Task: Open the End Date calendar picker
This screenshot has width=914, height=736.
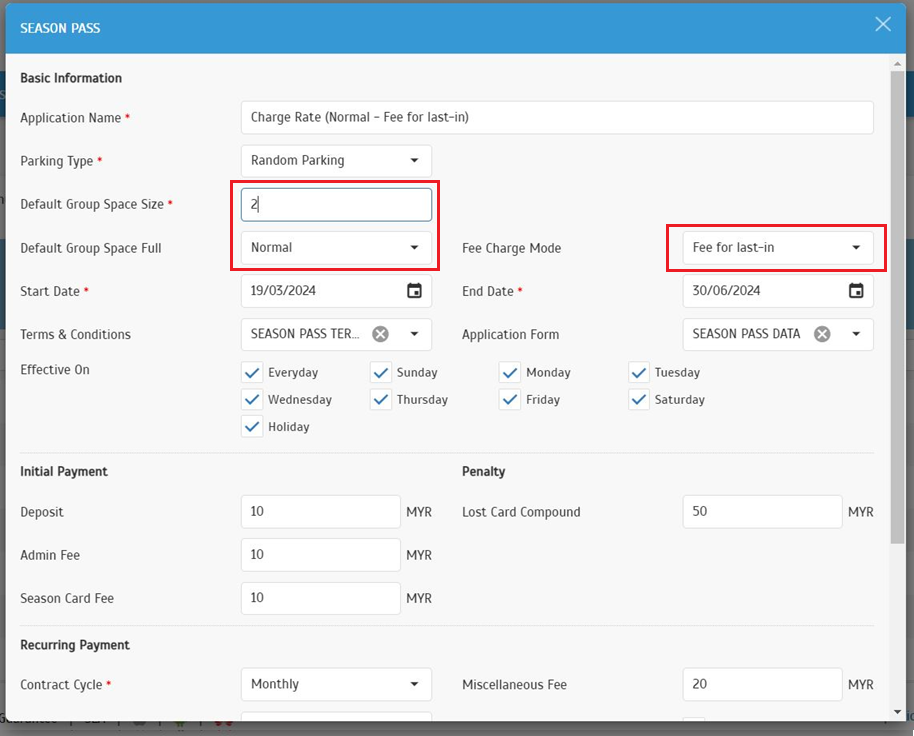Action: pyautogui.click(x=856, y=291)
